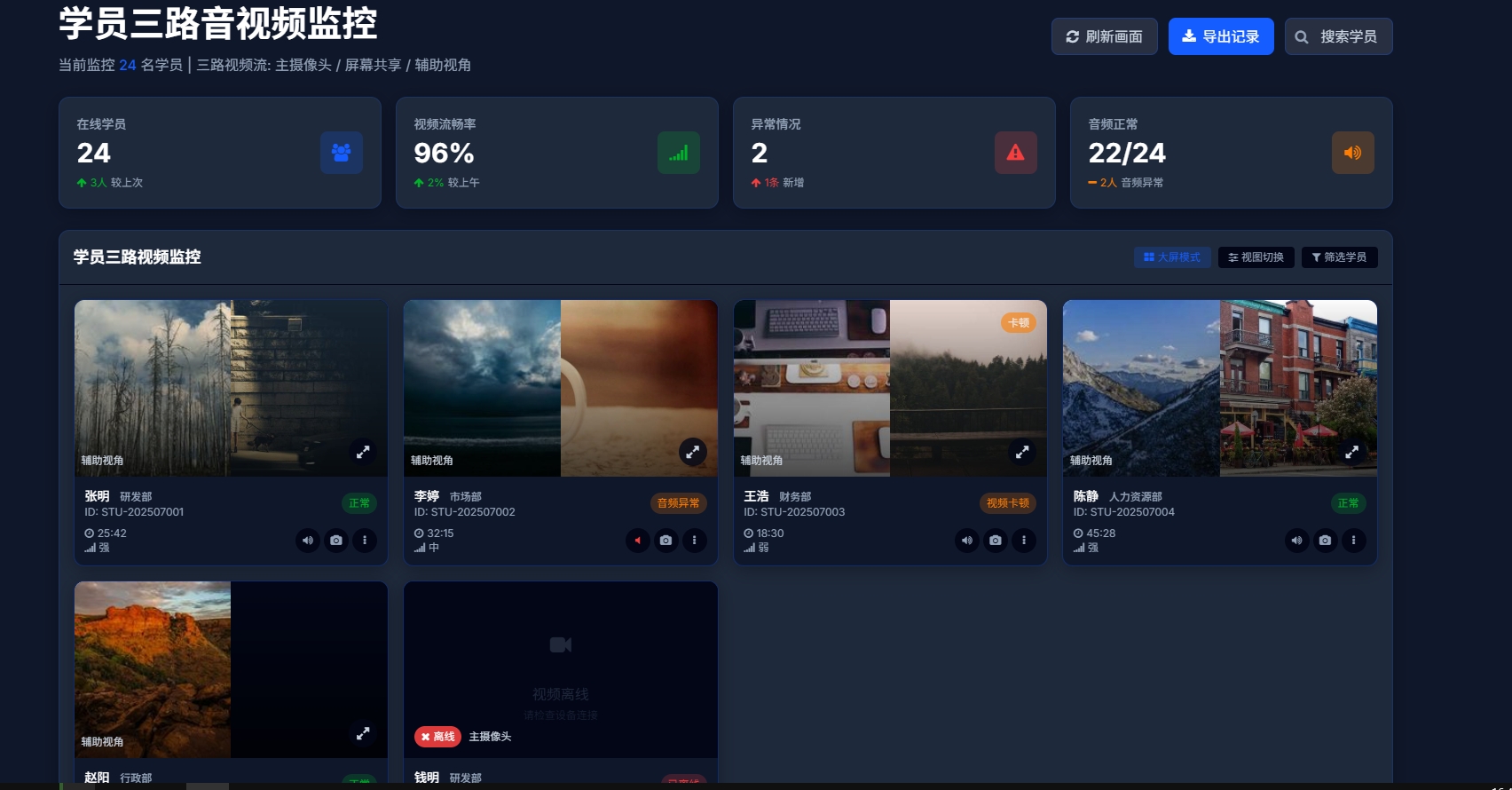Click the 音频正常 speaker icon
1512x790 pixels.
click(1353, 153)
